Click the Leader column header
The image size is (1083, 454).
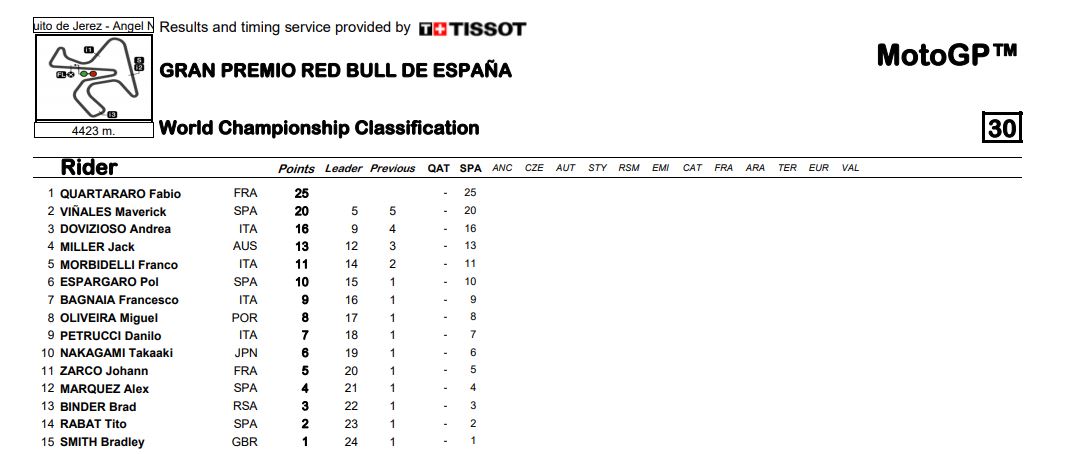tap(344, 169)
